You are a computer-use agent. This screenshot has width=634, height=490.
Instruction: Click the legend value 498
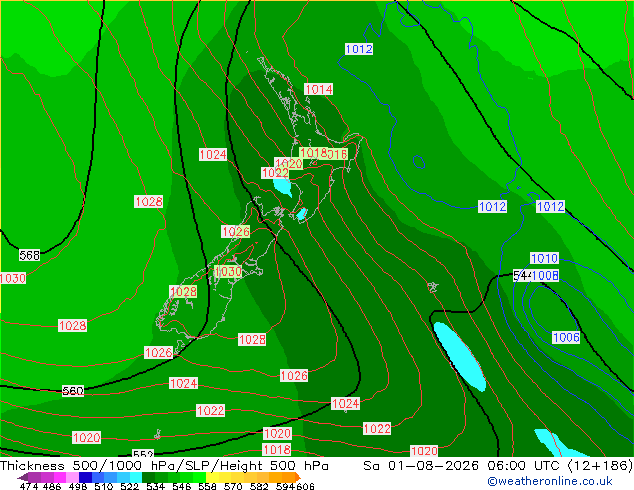coord(78,486)
